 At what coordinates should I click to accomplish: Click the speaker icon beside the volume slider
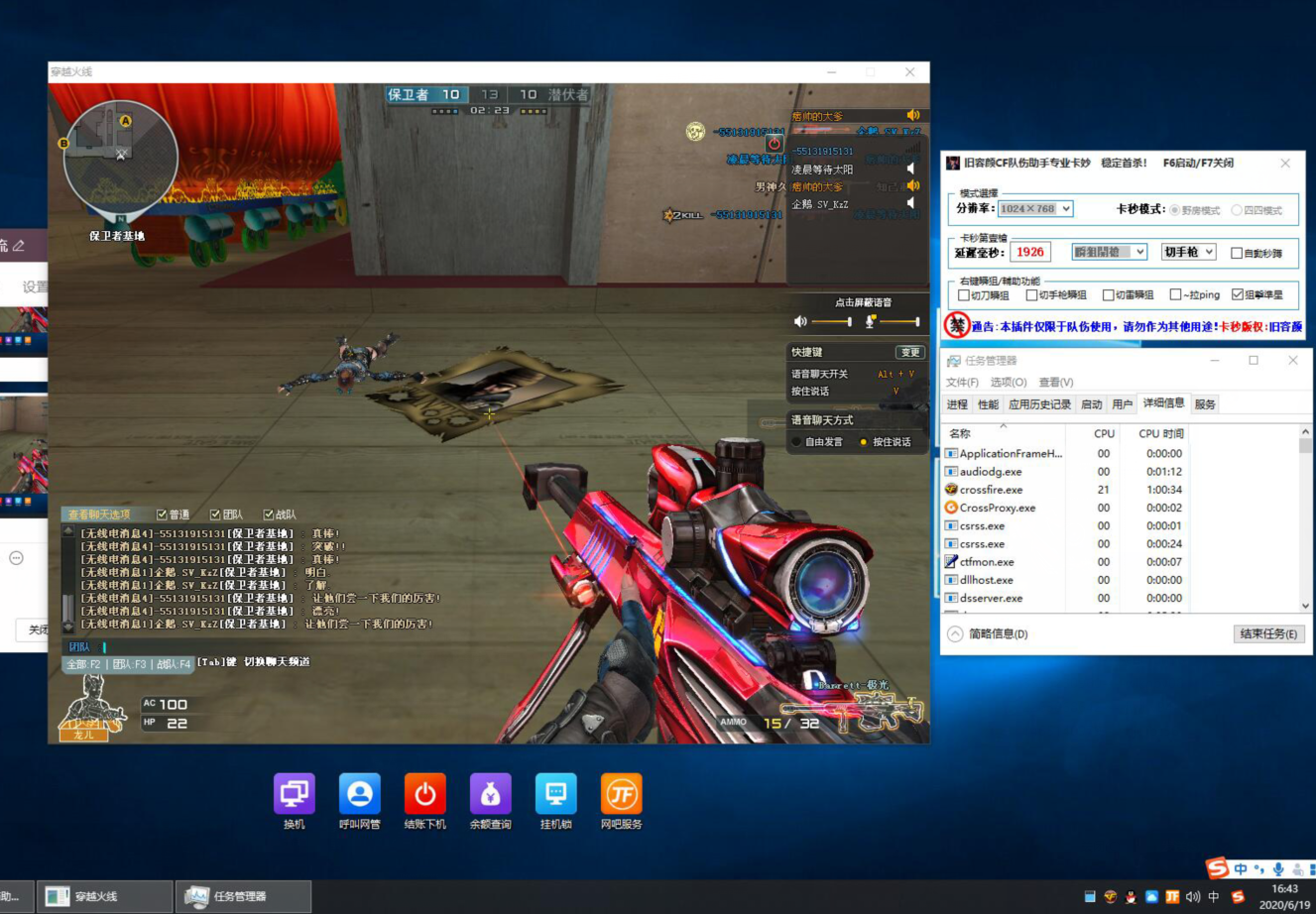[x=800, y=321]
